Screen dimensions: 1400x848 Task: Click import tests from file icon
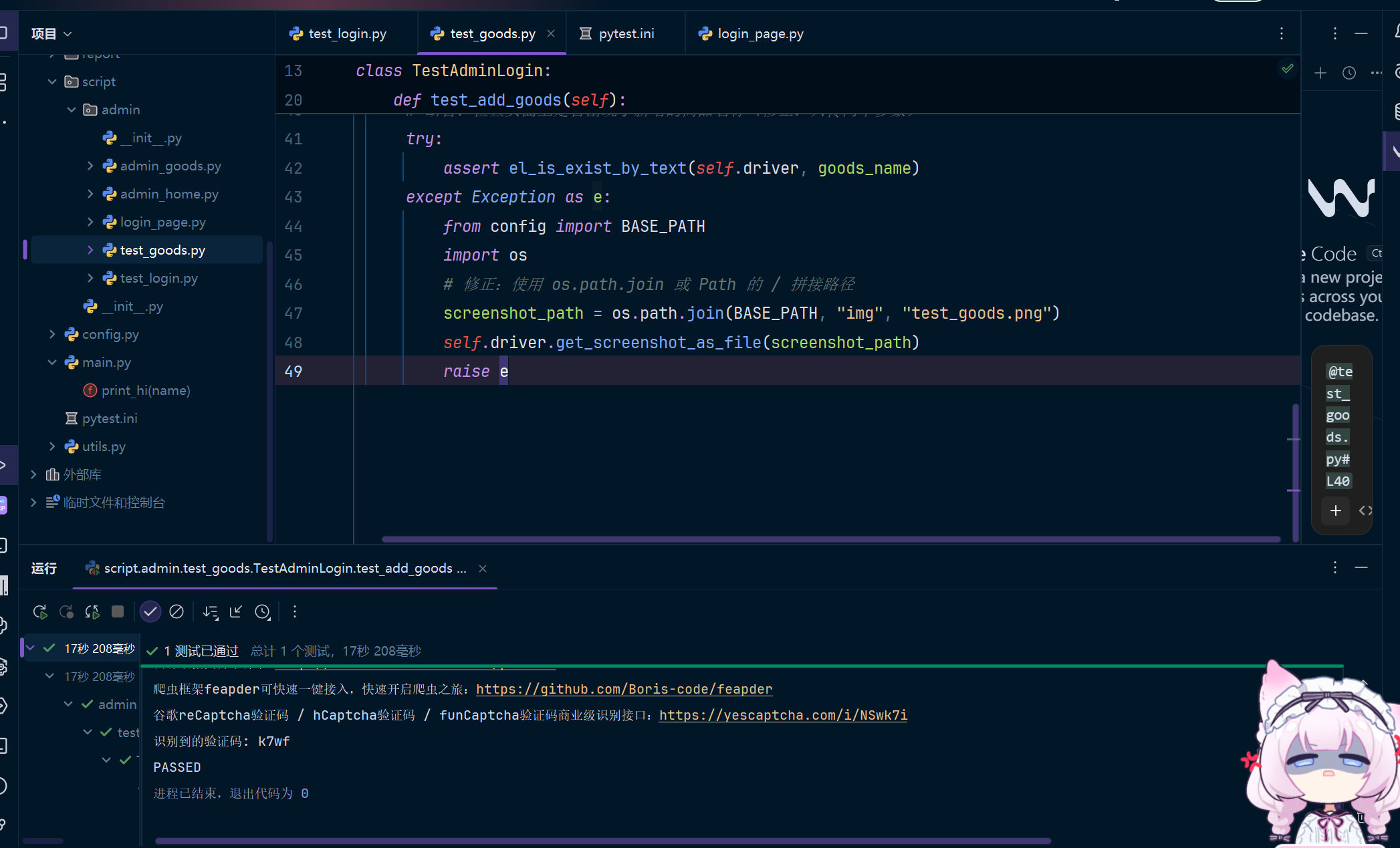[236, 611]
